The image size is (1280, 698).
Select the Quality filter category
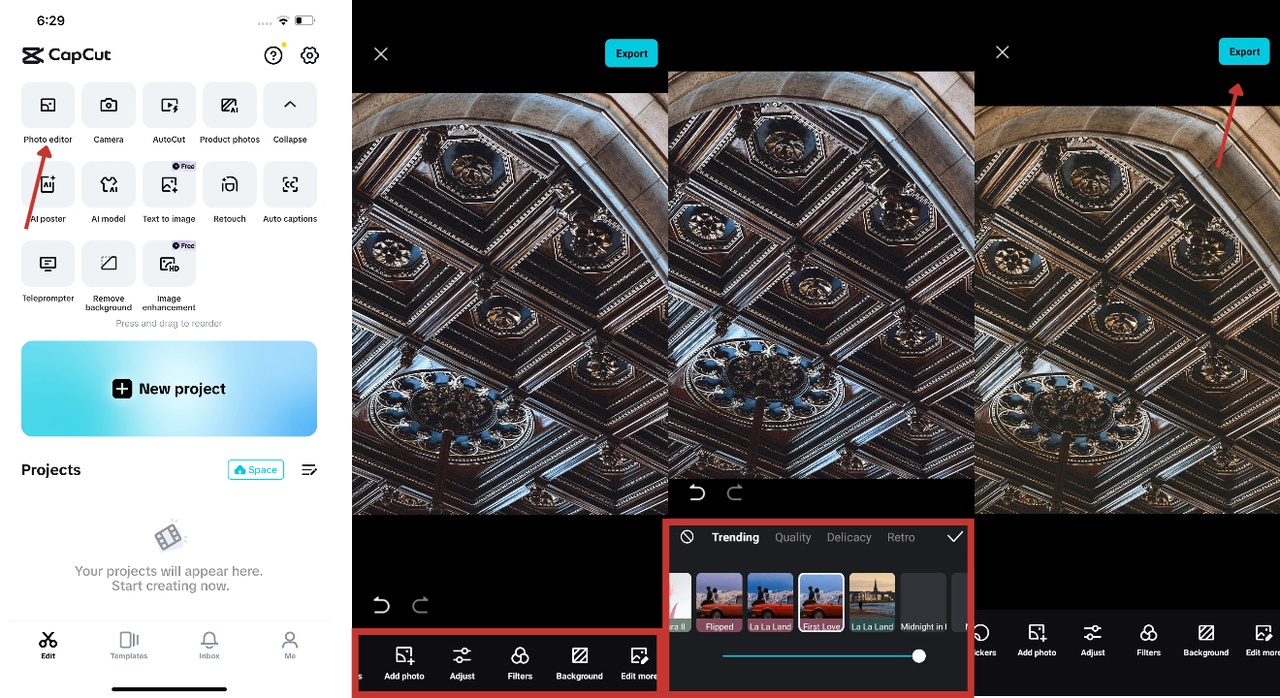pos(793,537)
